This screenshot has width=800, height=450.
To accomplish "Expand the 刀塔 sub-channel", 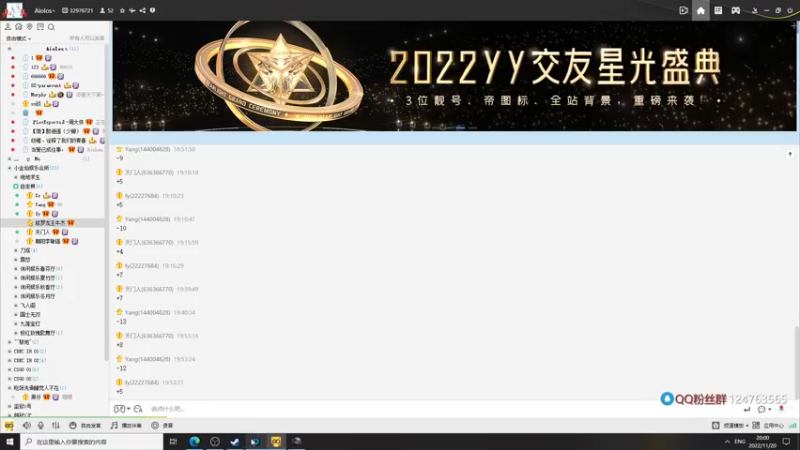I will point(16,251).
